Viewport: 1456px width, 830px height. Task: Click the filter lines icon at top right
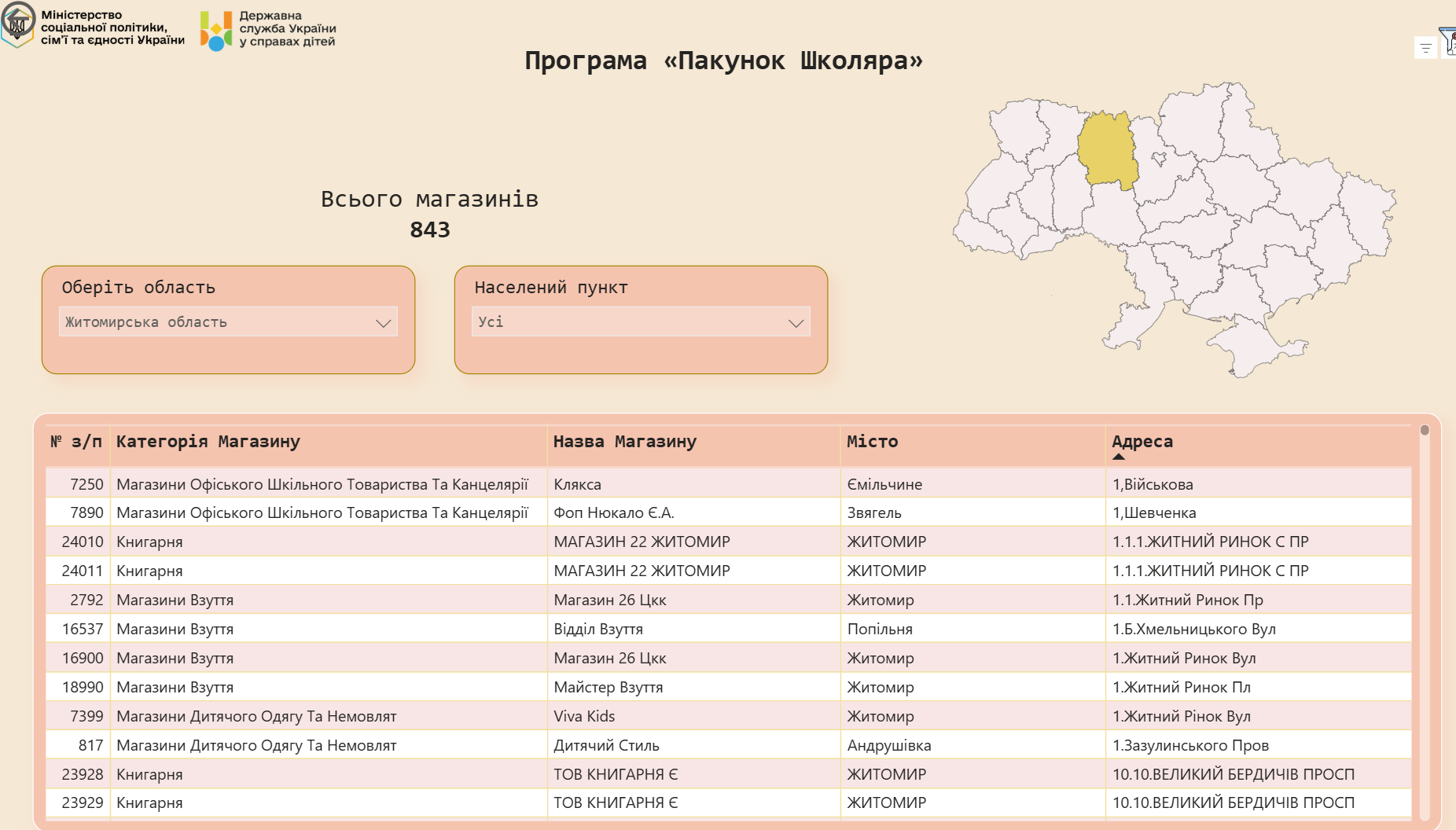[1425, 49]
